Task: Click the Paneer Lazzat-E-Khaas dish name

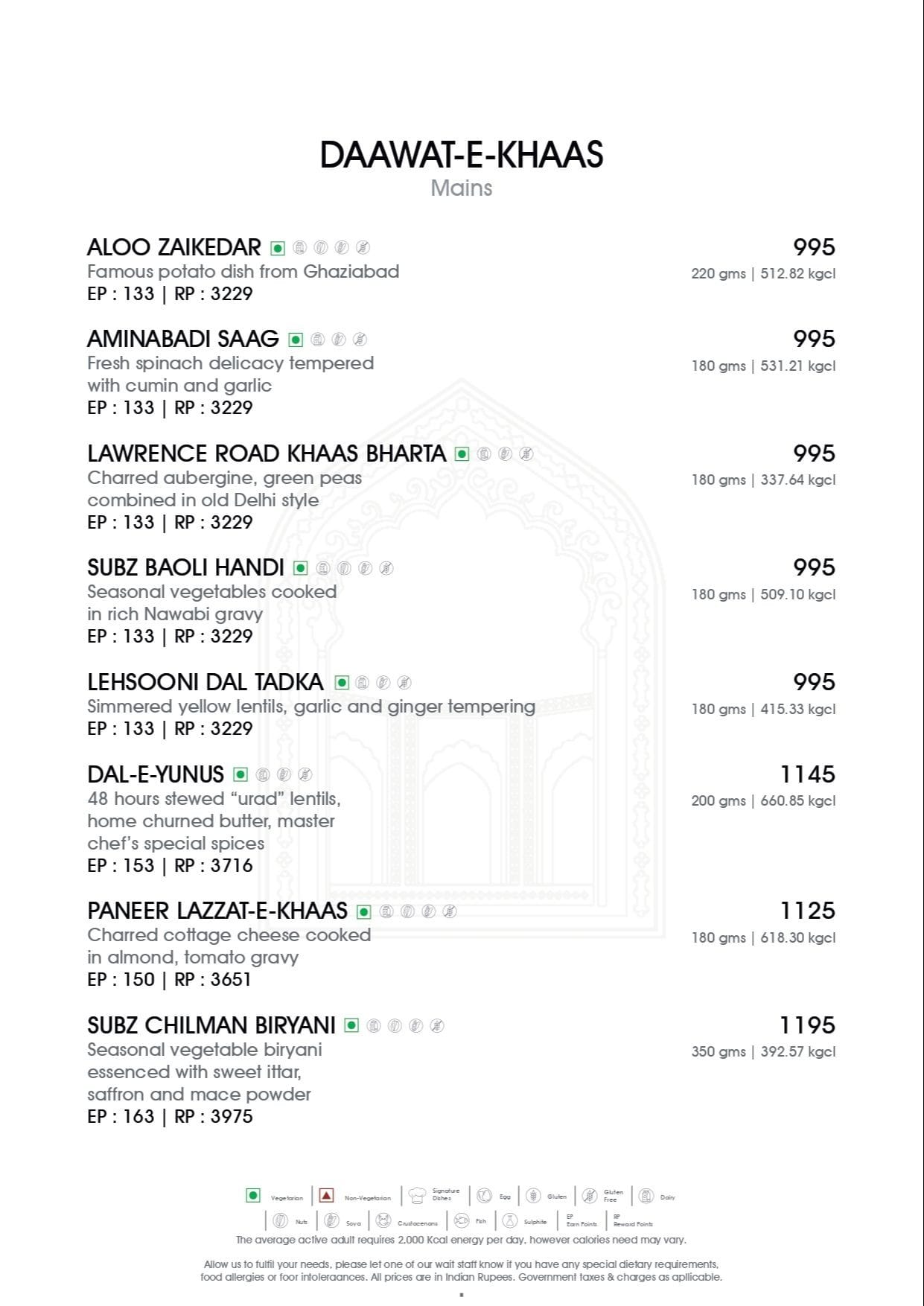Action: coord(217,911)
